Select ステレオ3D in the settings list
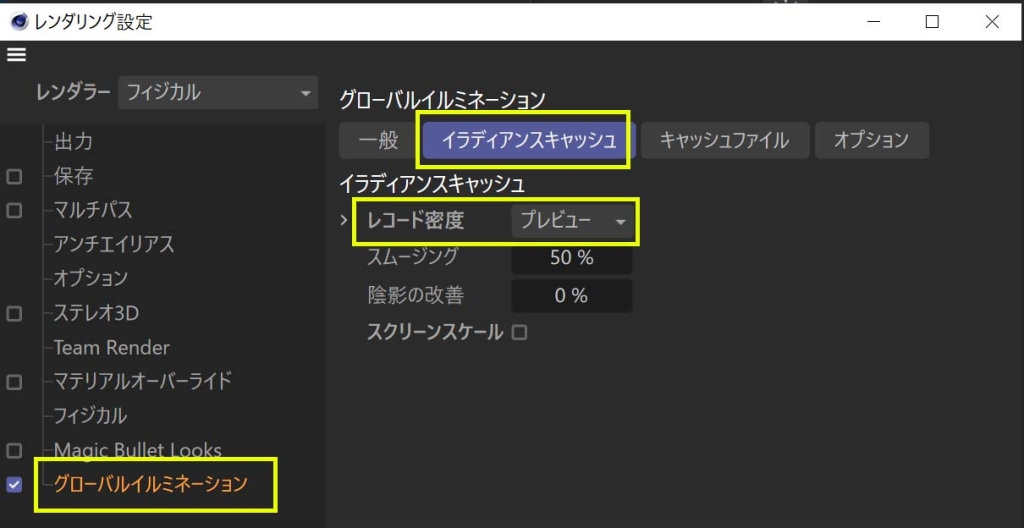 tap(96, 313)
